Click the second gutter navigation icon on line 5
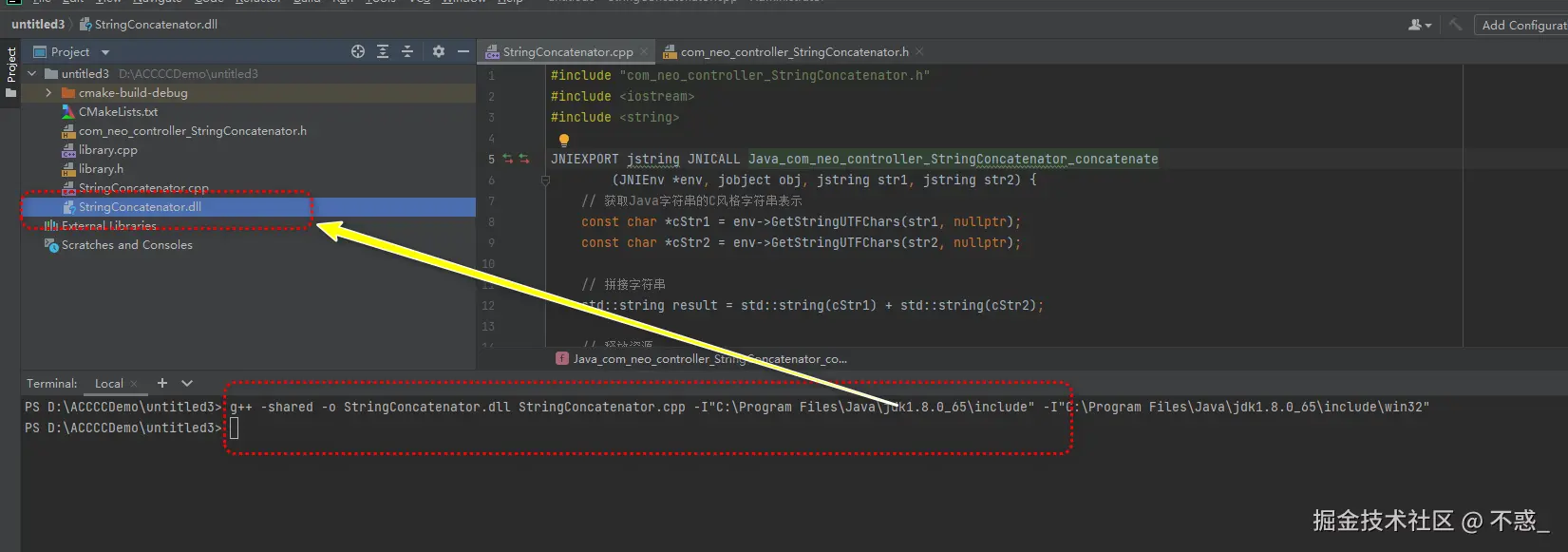The height and width of the screenshot is (552, 1568). pos(524,159)
